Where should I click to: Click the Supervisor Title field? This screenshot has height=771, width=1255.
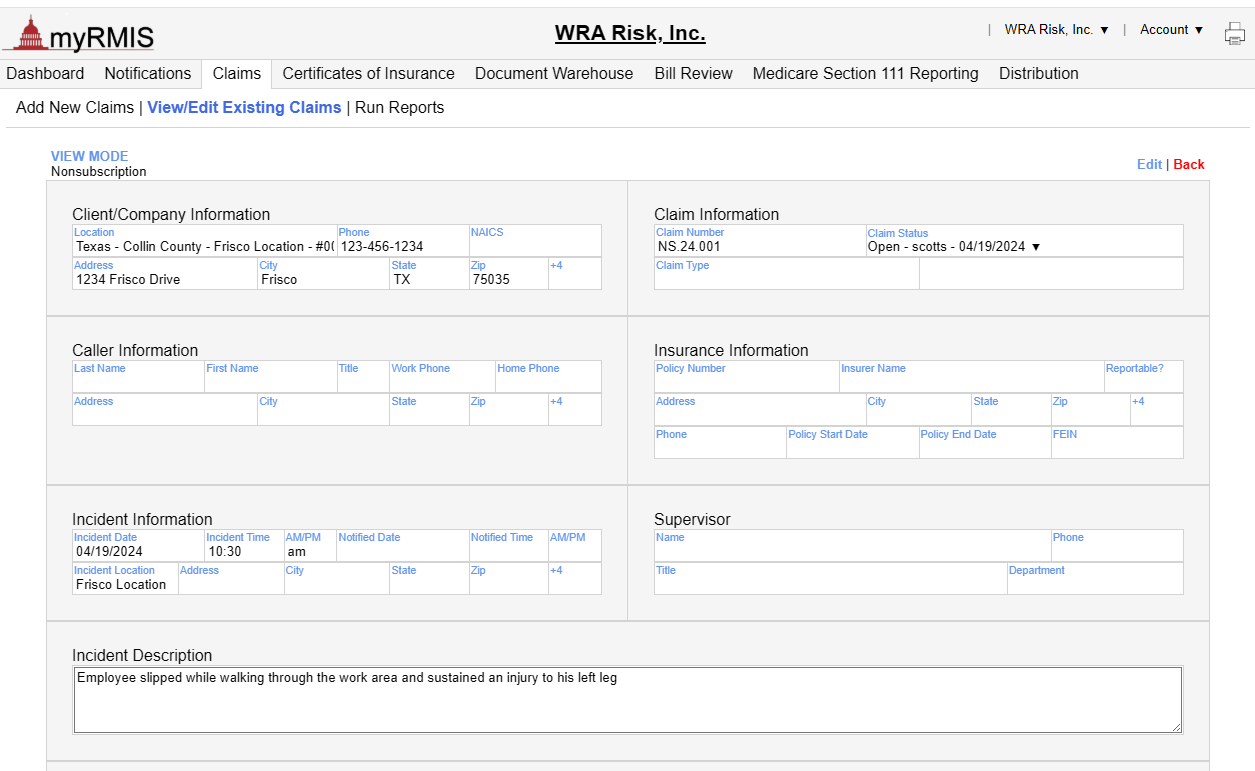(830, 579)
